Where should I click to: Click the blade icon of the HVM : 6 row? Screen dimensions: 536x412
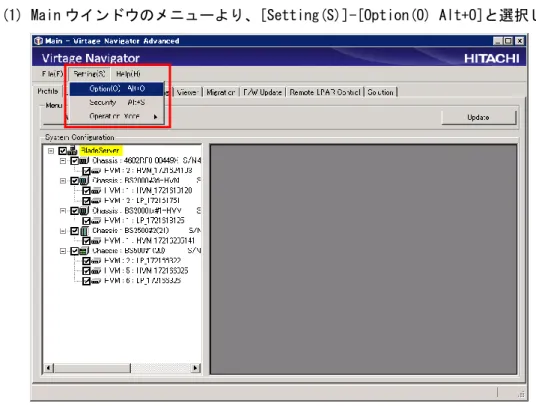[96, 281]
